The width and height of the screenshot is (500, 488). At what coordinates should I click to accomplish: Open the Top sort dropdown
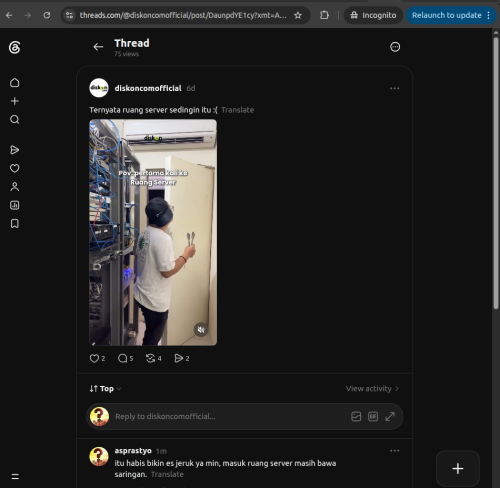[x=105, y=389]
